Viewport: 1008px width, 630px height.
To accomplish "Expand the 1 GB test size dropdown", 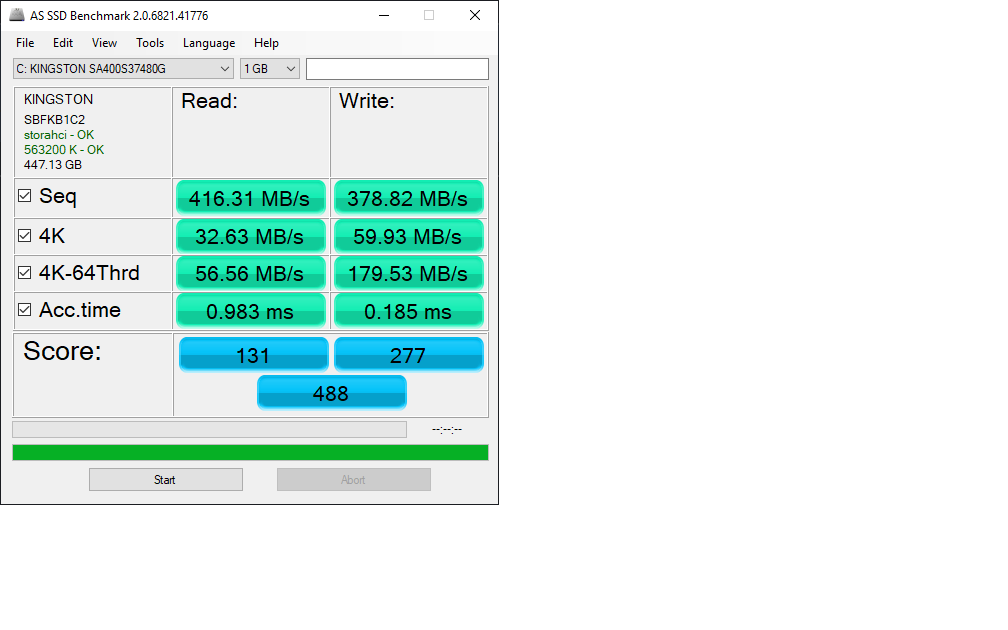I will click(x=291, y=69).
